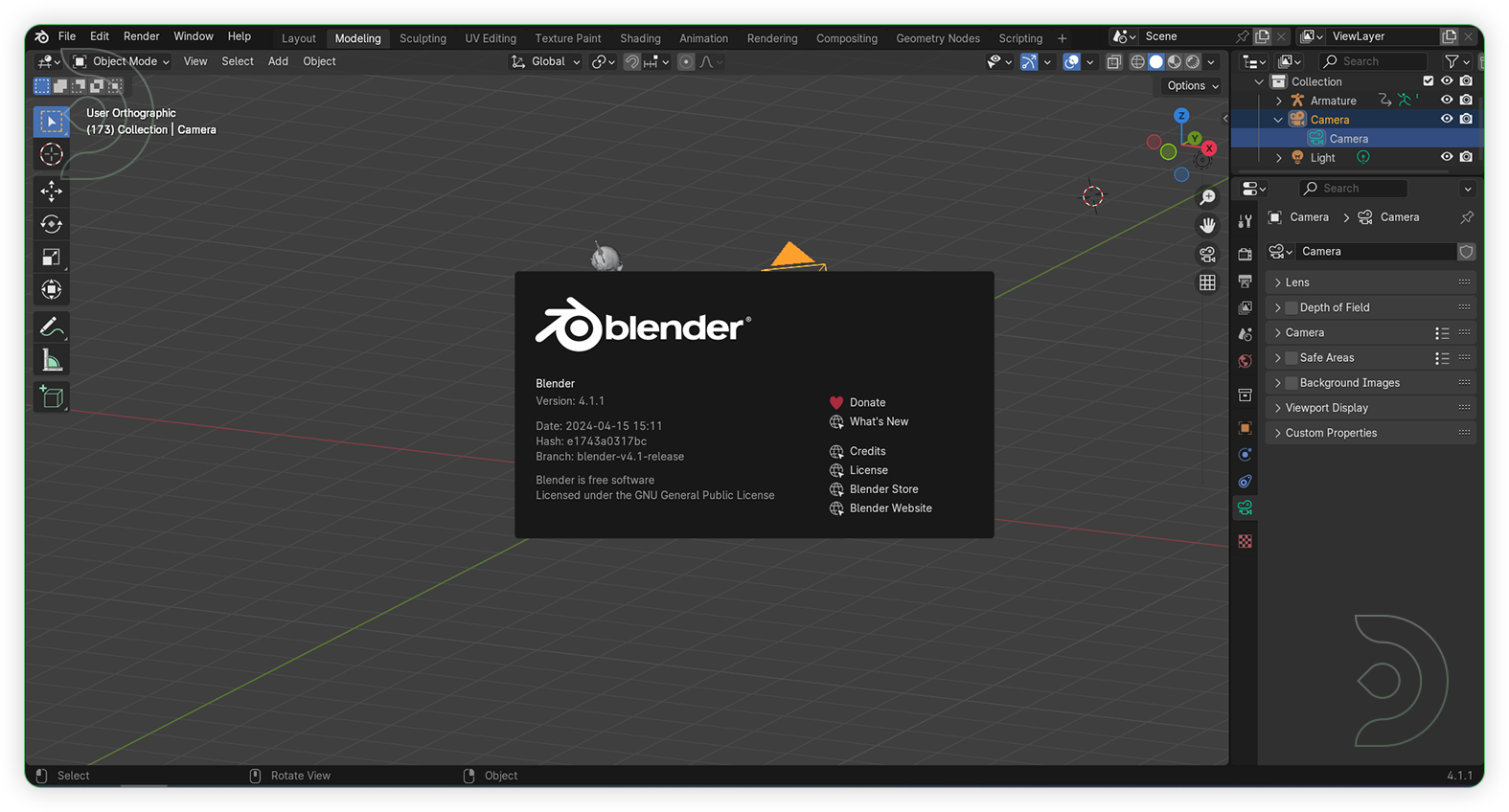Switch to Wireframe viewport shading
The width and height of the screenshot is (1509, 812).
pos(1137,61)
